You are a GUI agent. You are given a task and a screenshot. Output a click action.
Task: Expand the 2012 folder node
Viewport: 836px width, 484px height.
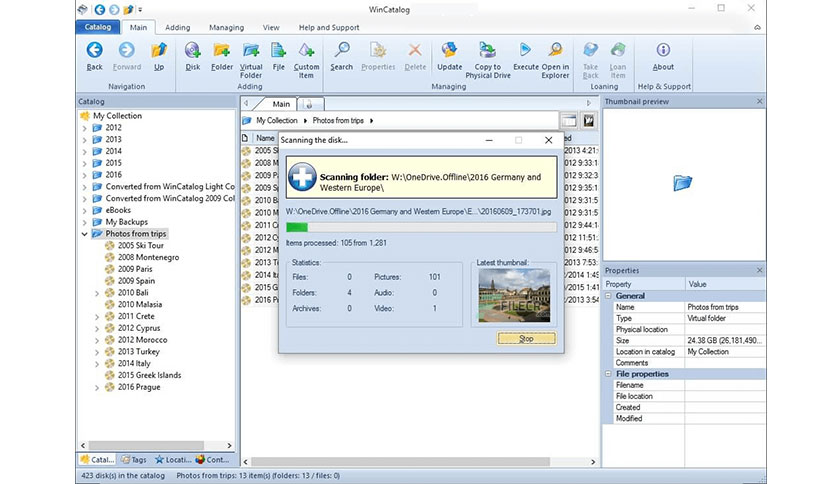point(84,128)
